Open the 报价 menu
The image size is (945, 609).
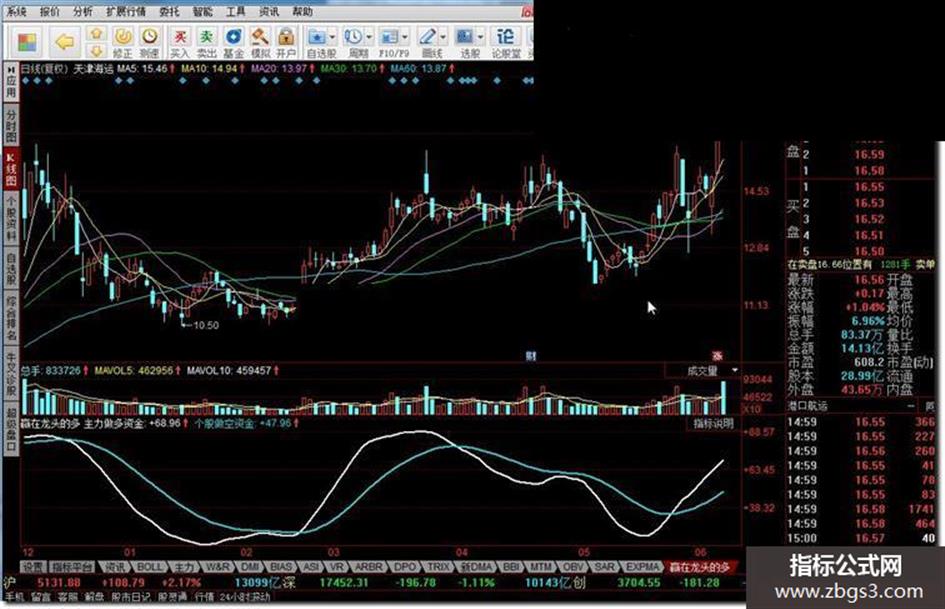click(x=49, y=11)
